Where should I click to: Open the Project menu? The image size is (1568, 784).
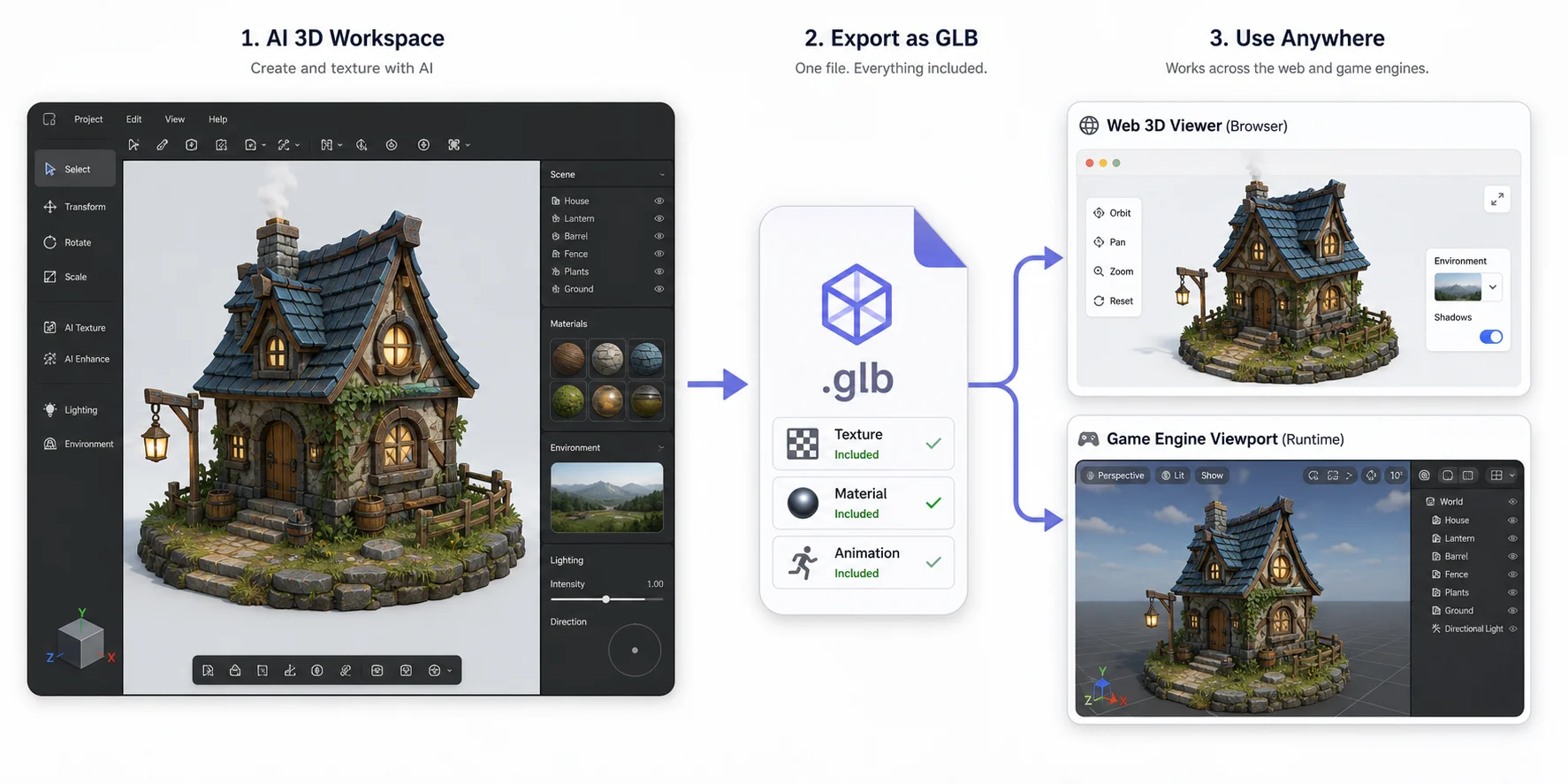pos(88,119)
